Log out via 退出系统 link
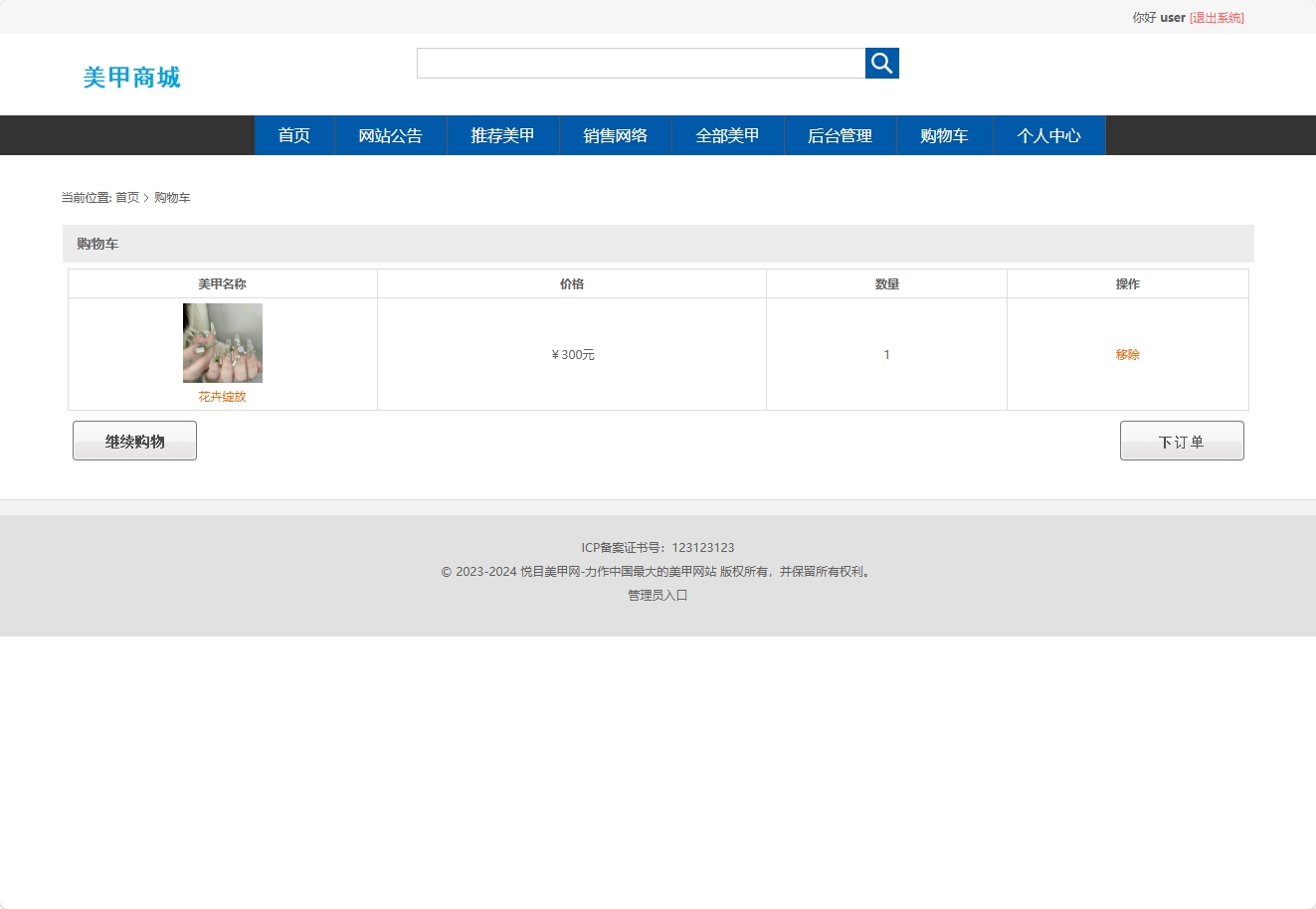The image size is (1316, 909). coord(1217,18)
